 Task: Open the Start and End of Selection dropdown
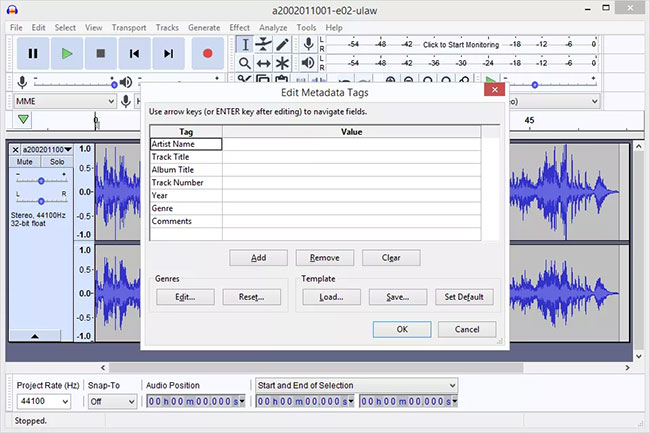click(x=357, y=385)
